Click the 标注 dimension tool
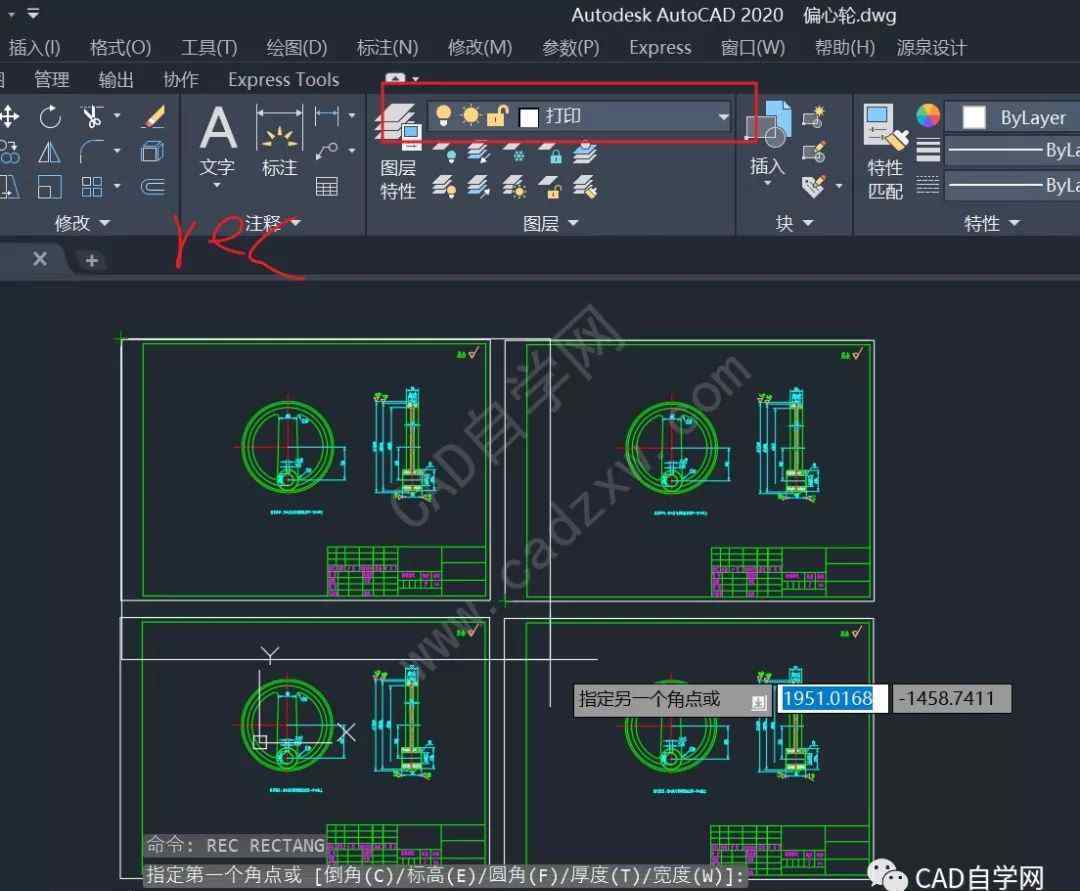Viewport: 1080px width, 891px height. click(x=279, y=141)
